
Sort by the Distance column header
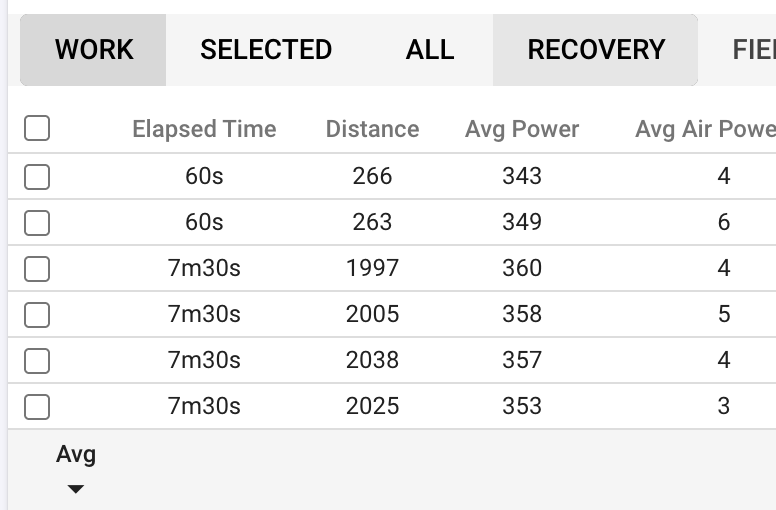point(372,129)
